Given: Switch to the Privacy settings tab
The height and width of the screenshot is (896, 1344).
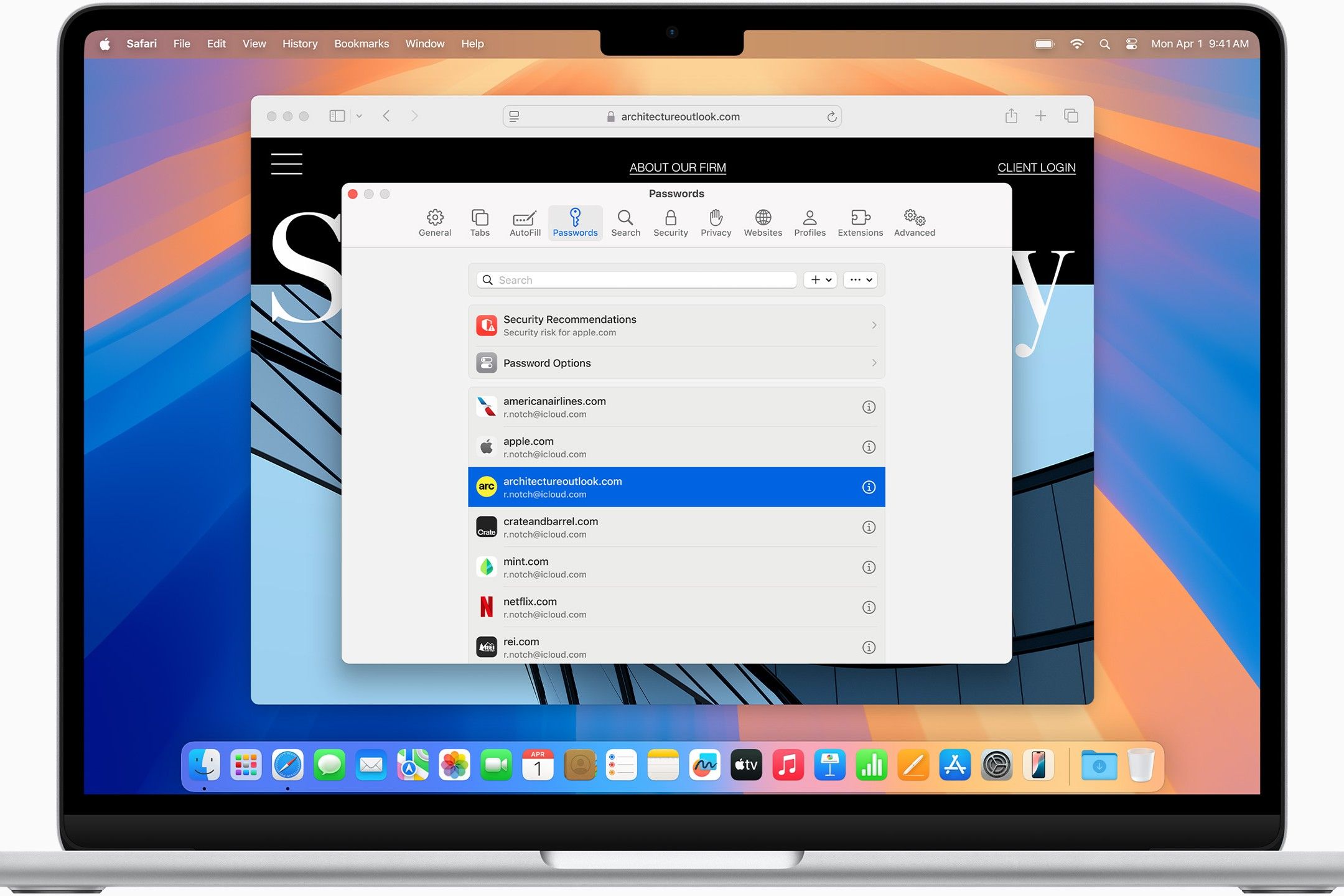Looking at the screenshot, I should pos(716,223).
